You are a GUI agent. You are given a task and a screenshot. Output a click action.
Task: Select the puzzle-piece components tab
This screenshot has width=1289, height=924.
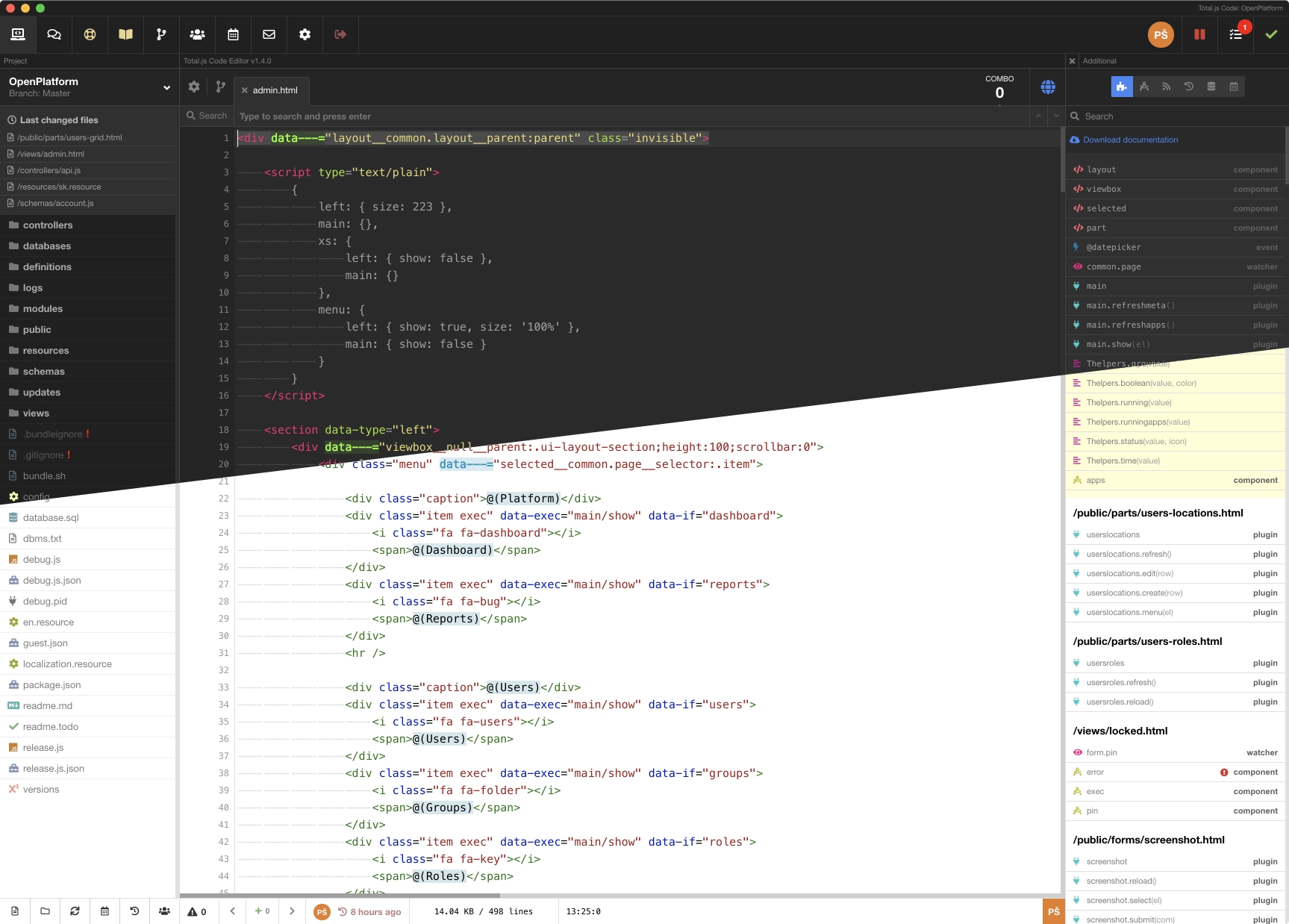coord(1122,87)
